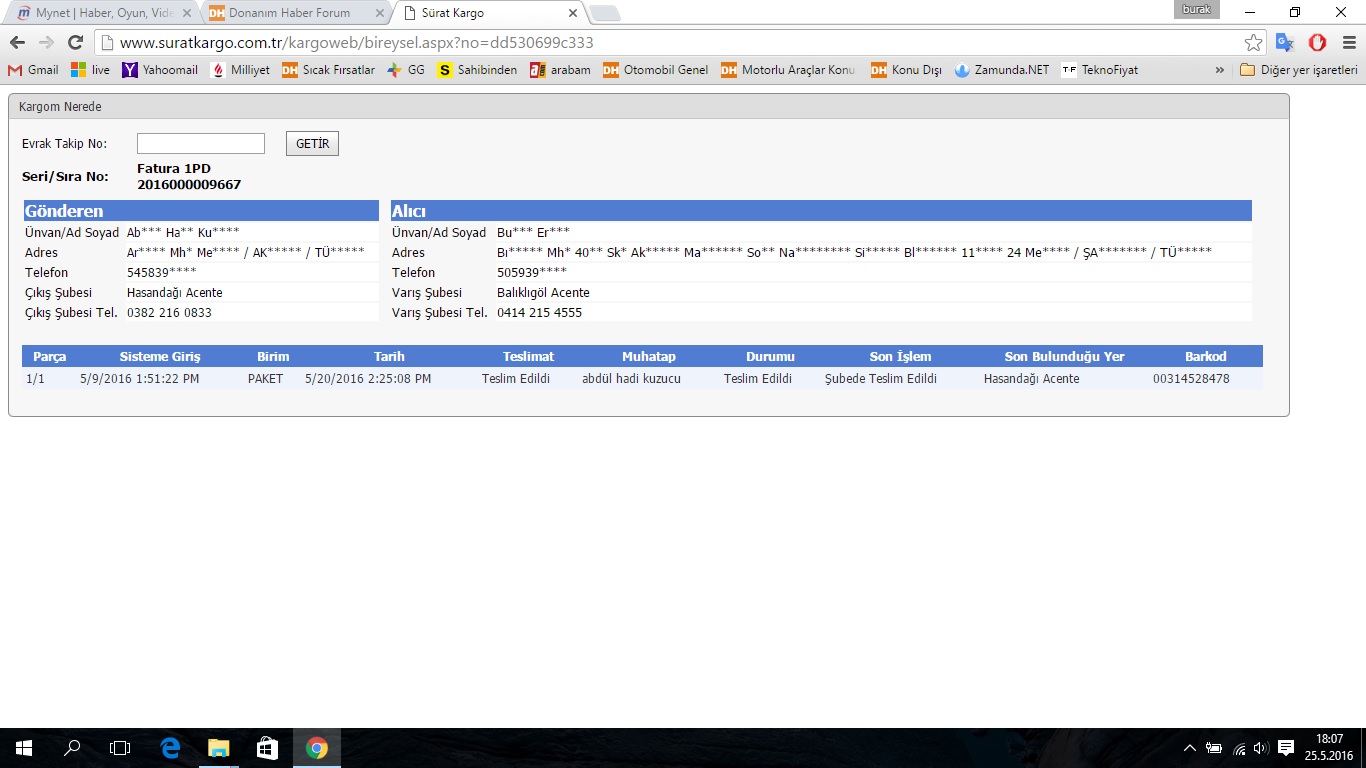Reload the current page

pyautogui.click(x=75, y=43)
